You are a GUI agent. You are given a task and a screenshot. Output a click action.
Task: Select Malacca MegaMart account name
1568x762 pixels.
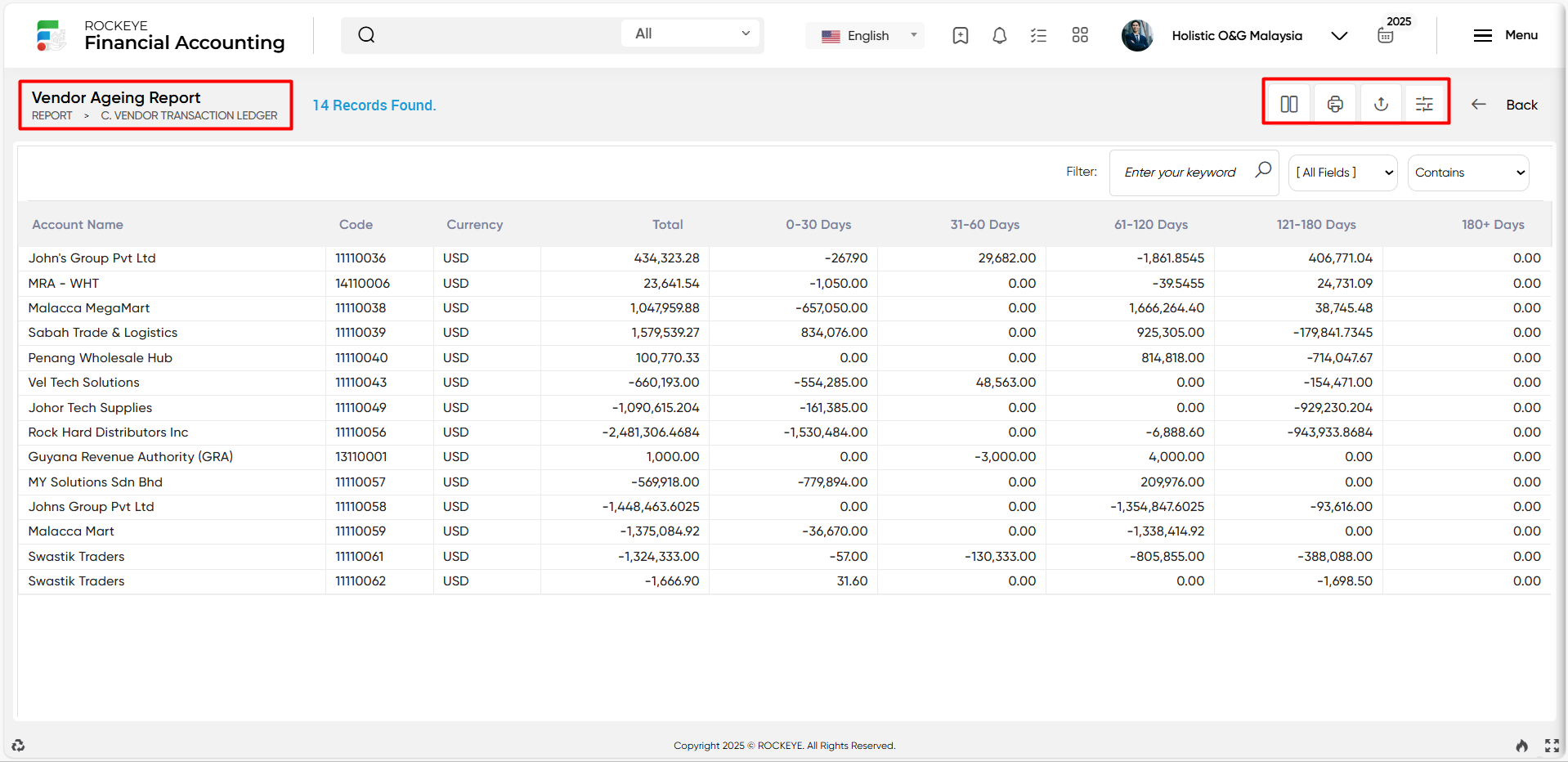point(89,308)
